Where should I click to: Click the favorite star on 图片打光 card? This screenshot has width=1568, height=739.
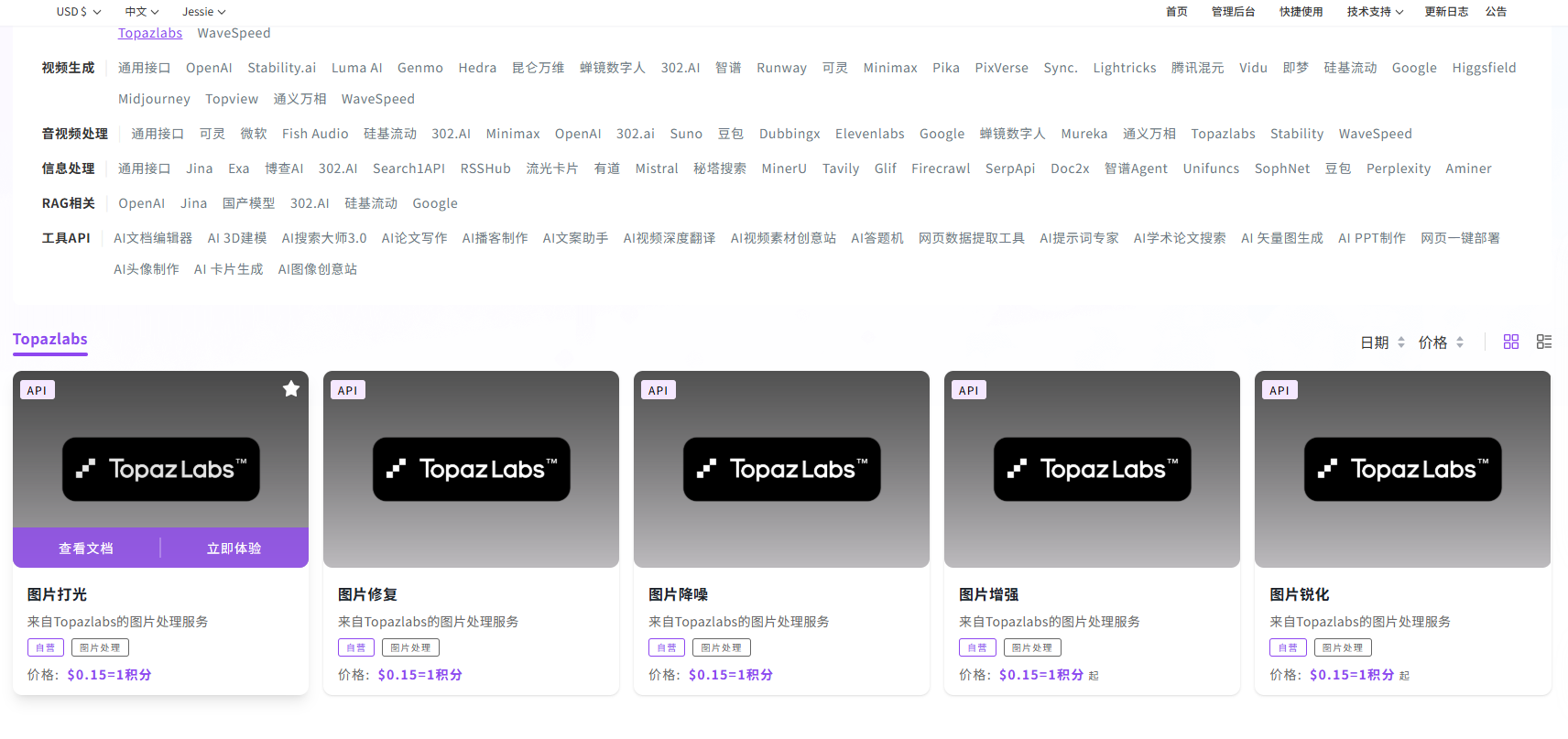coord(291,389)
